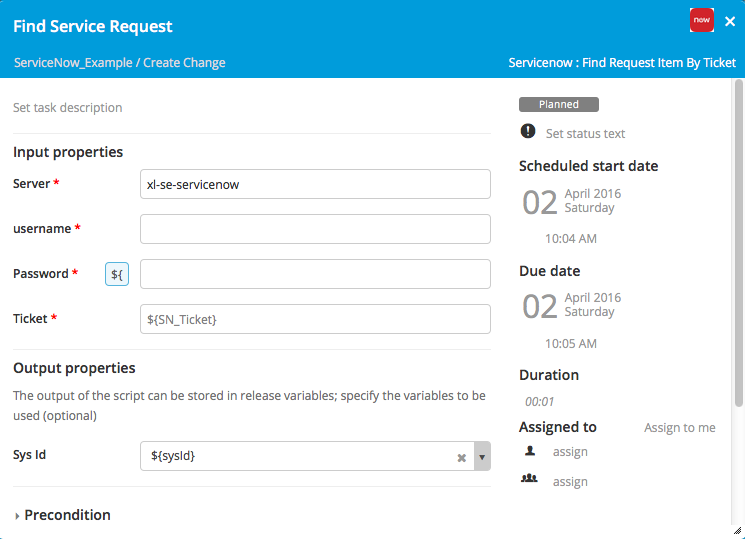Click the Server input field
745x539 pixels.
pos(315,184)
